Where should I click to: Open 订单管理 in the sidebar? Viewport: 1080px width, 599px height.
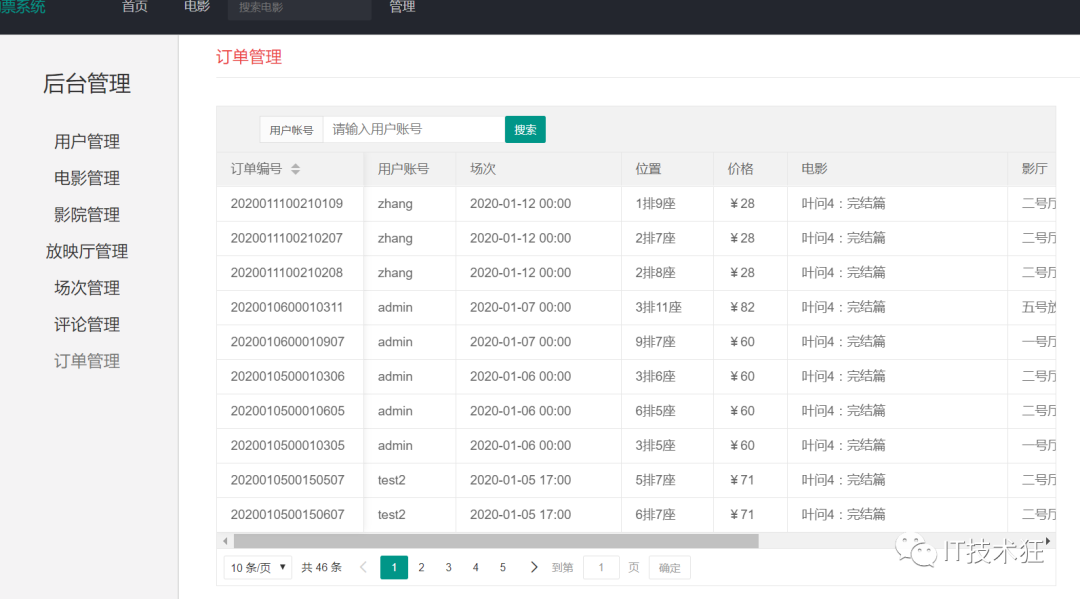click(87, 361)
